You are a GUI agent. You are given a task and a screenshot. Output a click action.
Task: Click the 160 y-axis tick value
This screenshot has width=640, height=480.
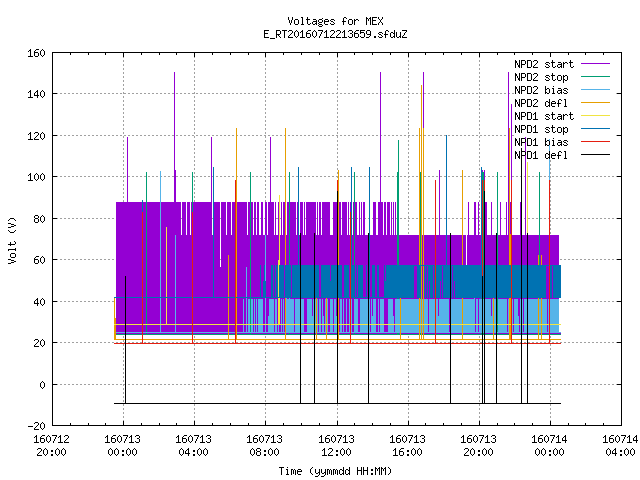tap(36, 53)
